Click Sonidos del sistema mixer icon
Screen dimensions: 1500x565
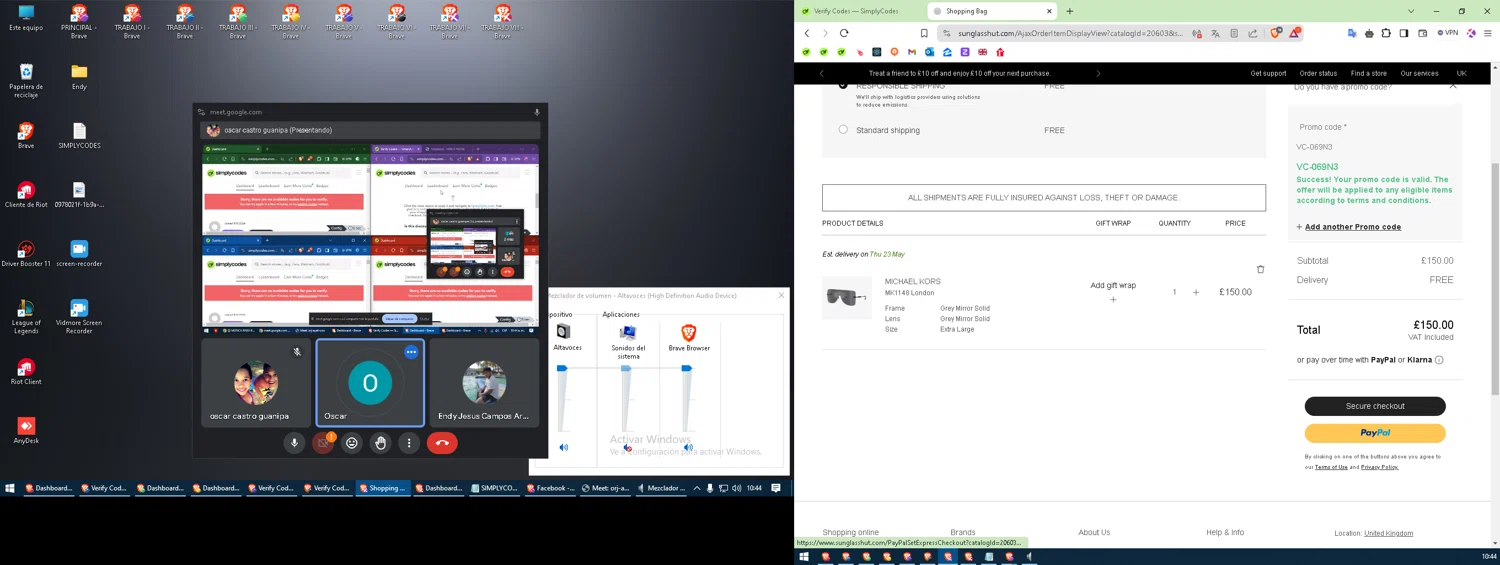pos(628,332)
